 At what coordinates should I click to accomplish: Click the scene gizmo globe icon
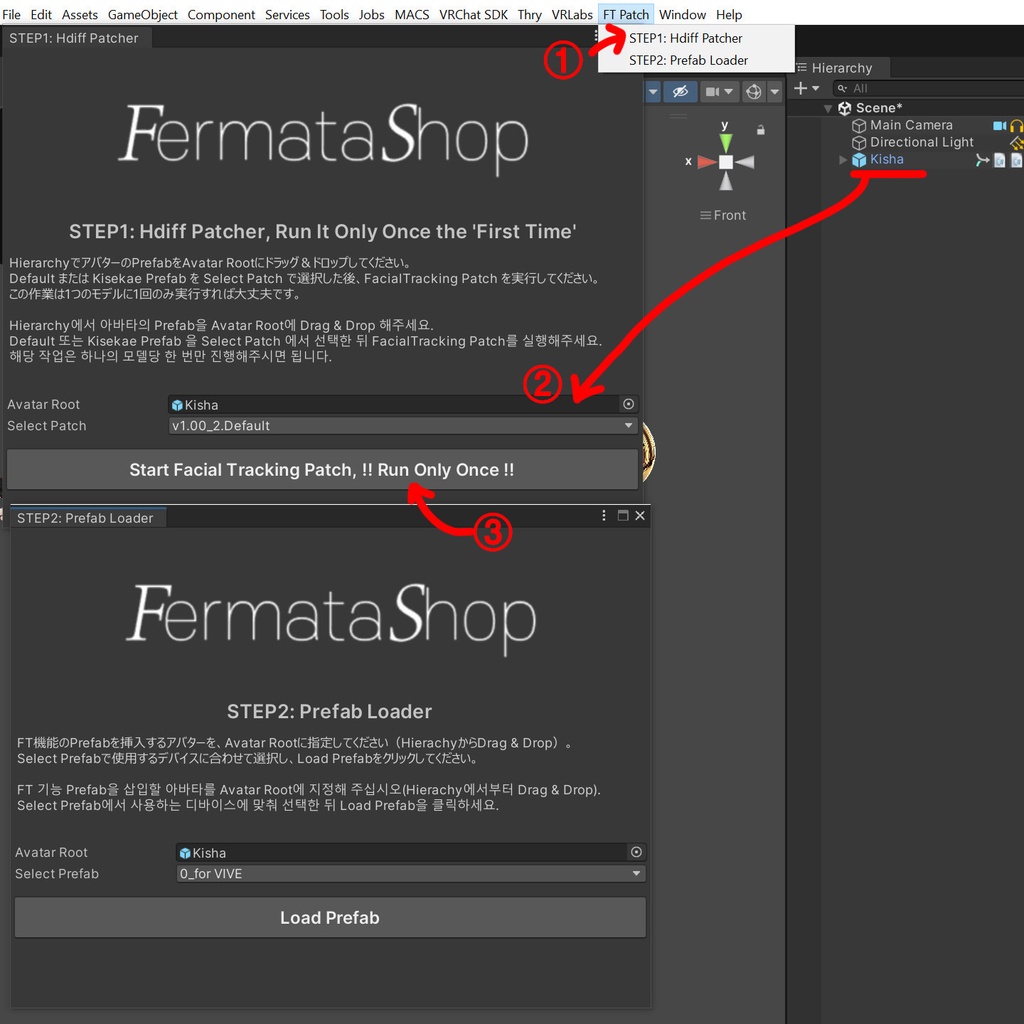(753, 91)
